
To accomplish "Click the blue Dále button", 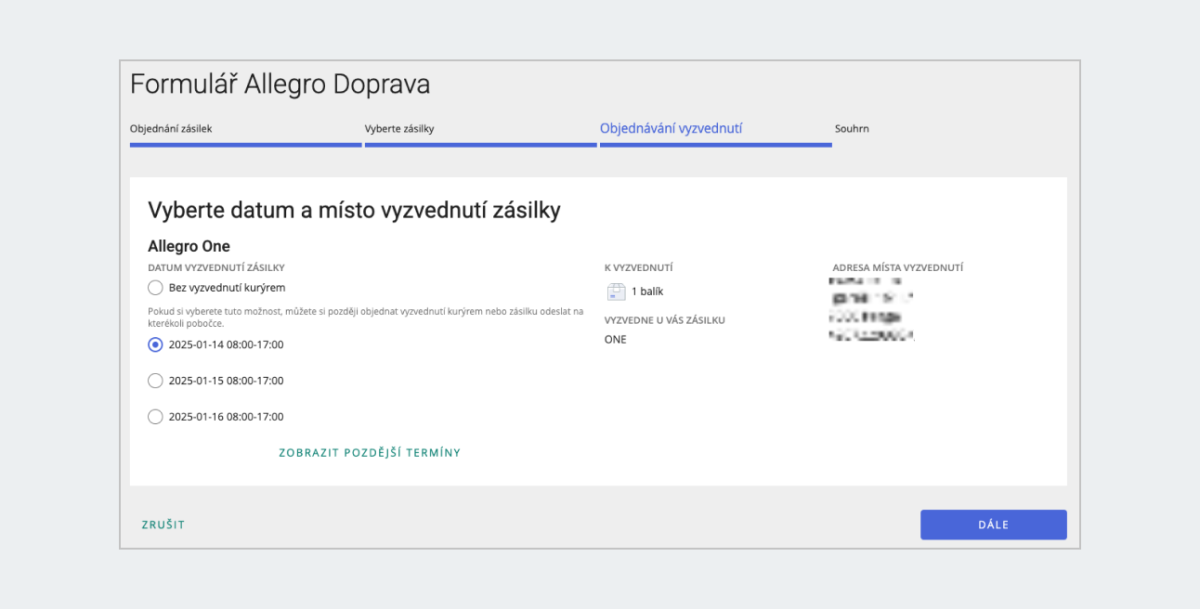I will (993, 525).
